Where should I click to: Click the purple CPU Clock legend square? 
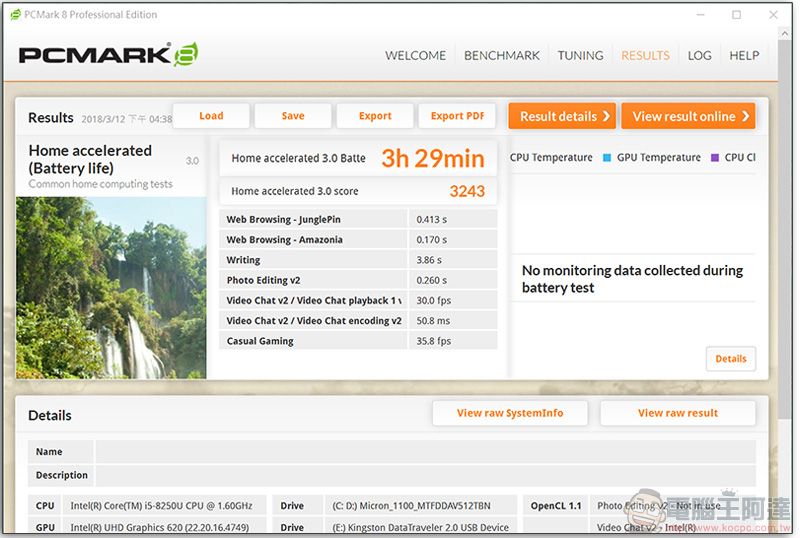(x=714, y=158)
